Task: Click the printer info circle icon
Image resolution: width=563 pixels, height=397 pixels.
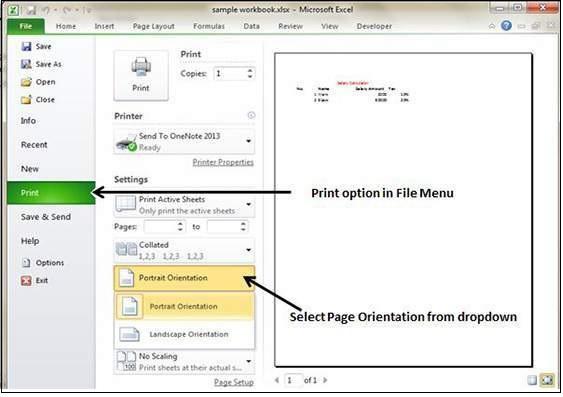Action: pos(251,115)
